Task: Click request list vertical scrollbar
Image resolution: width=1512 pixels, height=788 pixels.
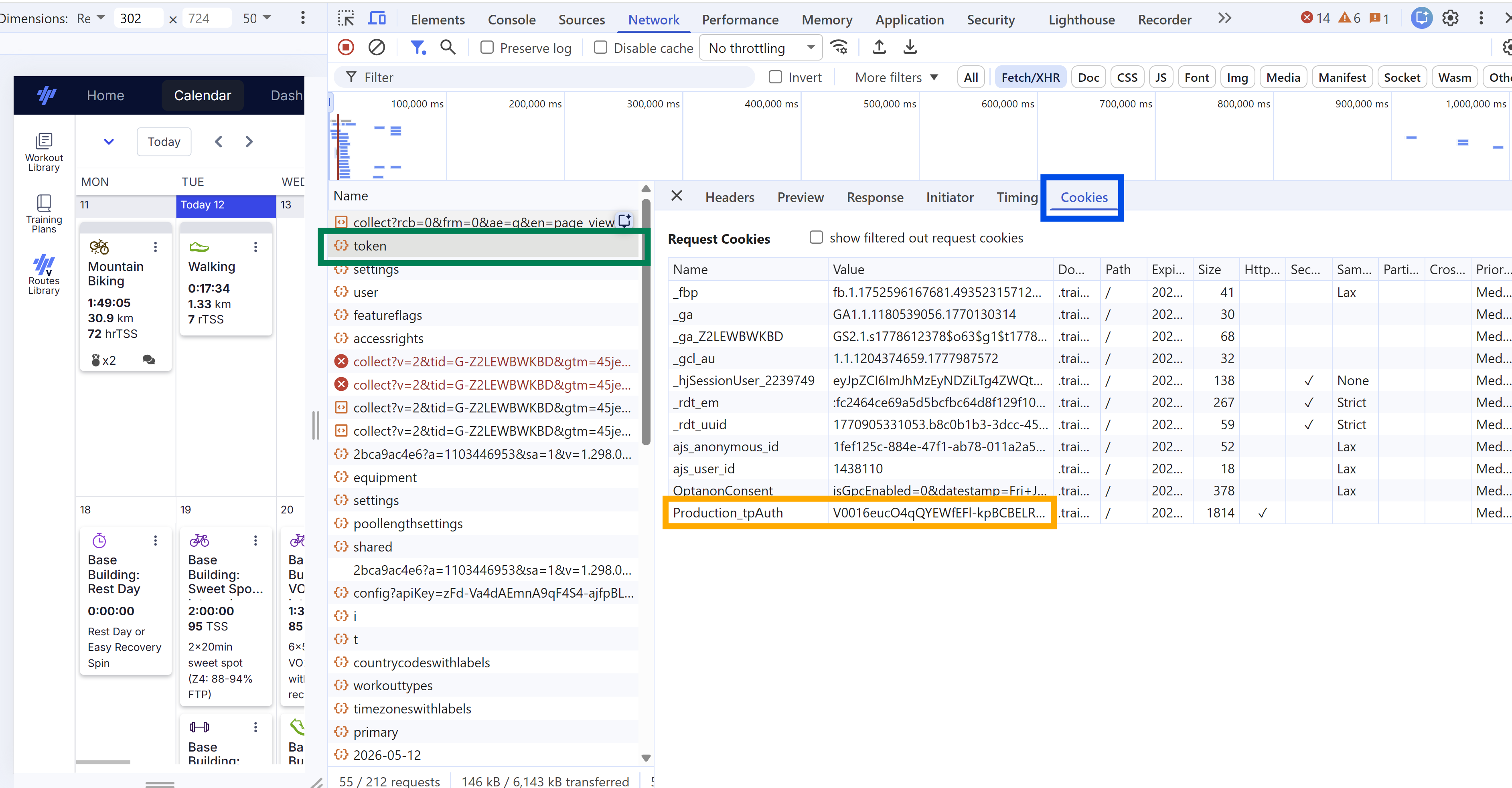Action: click(x=646, y=321)
